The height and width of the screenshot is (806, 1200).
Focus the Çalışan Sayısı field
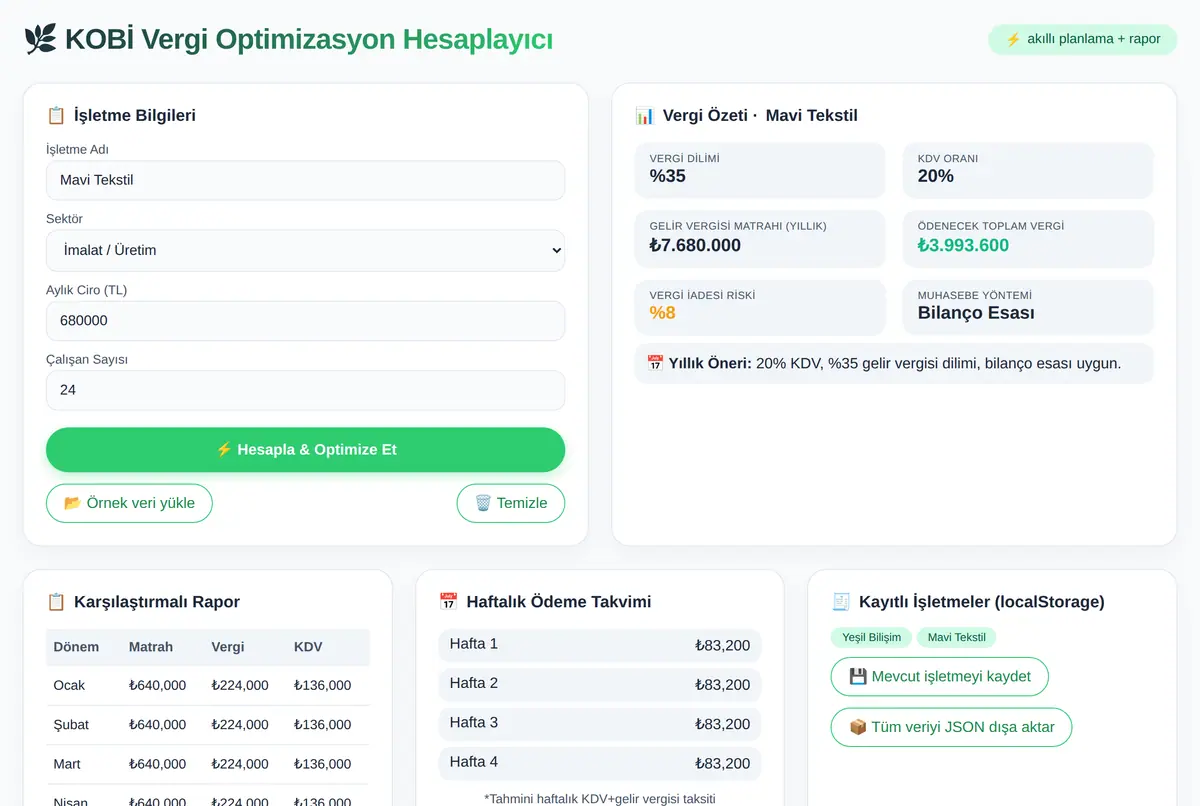pos(305,390)
